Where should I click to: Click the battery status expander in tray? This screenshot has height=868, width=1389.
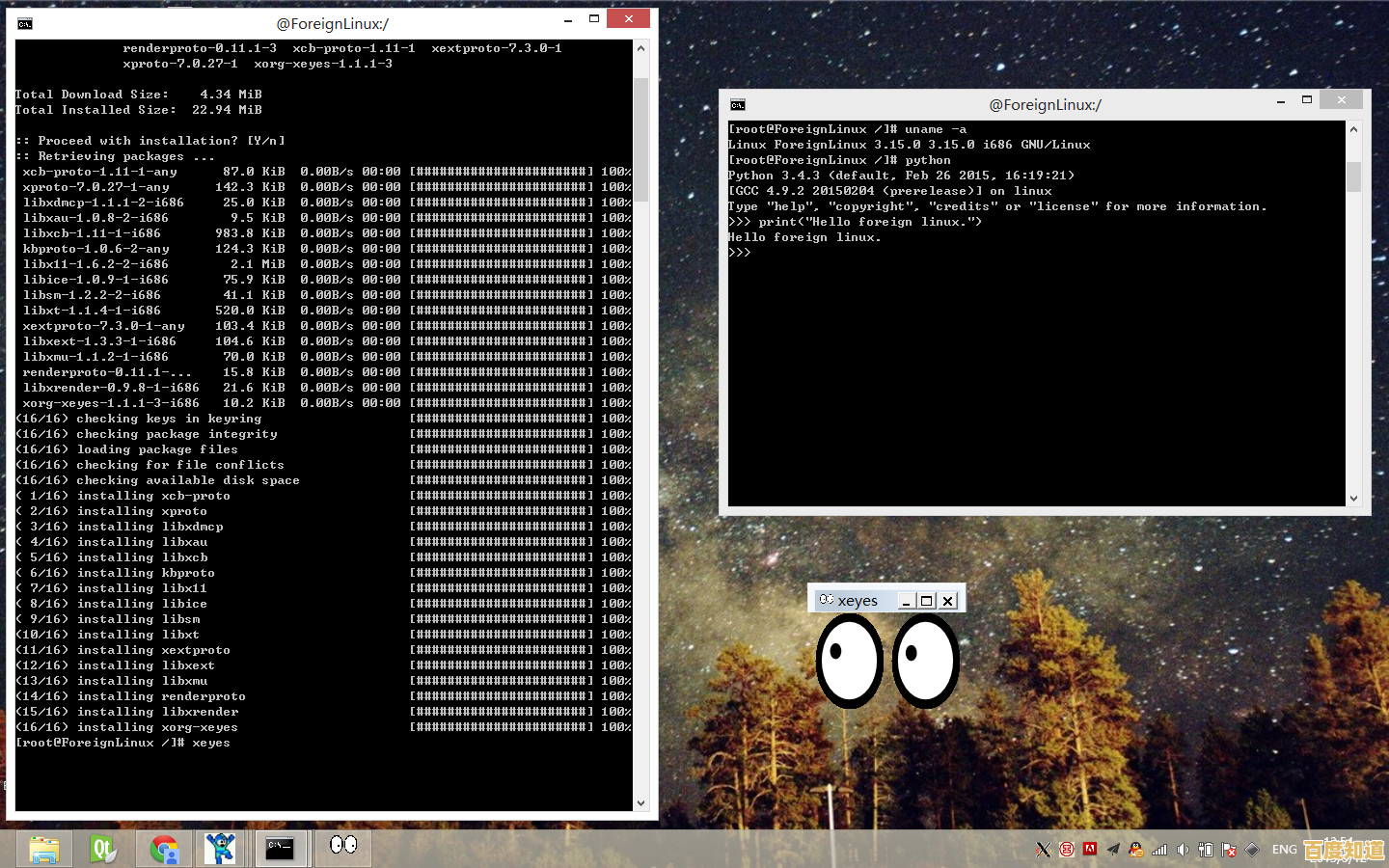point(1206,849)
